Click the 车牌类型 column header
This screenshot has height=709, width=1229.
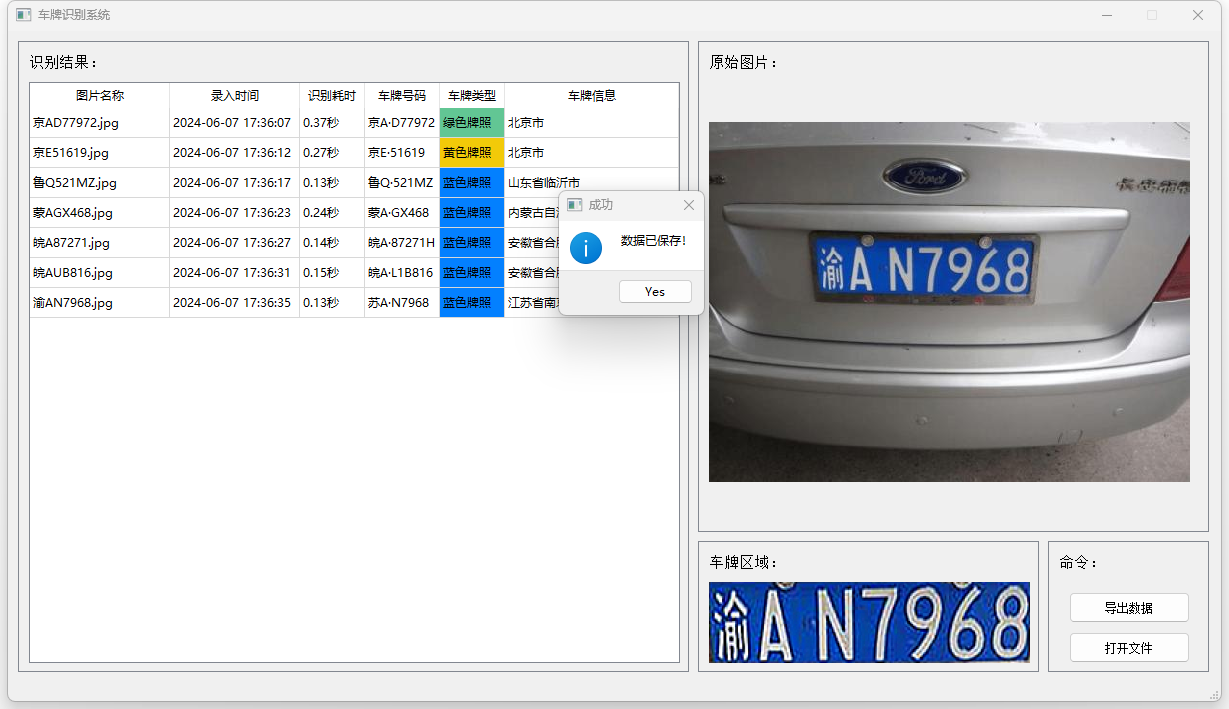pos(471,96)
